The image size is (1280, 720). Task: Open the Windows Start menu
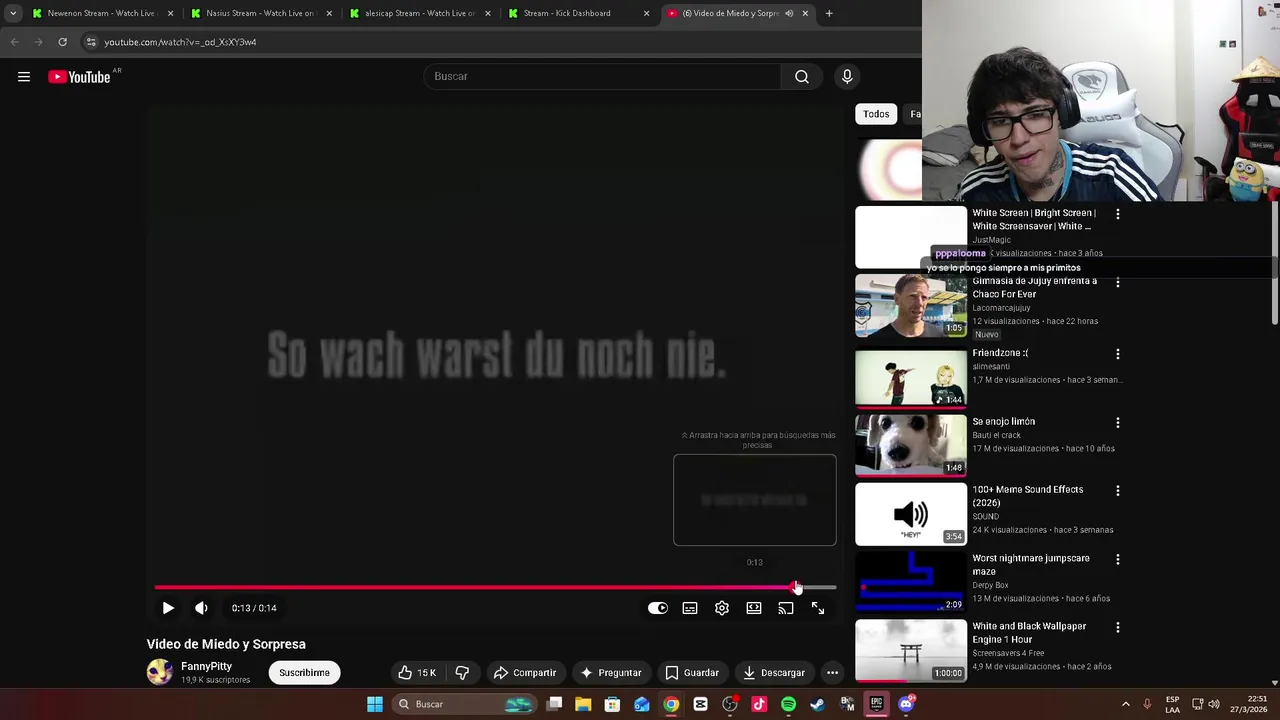click(x=375, y=704)
